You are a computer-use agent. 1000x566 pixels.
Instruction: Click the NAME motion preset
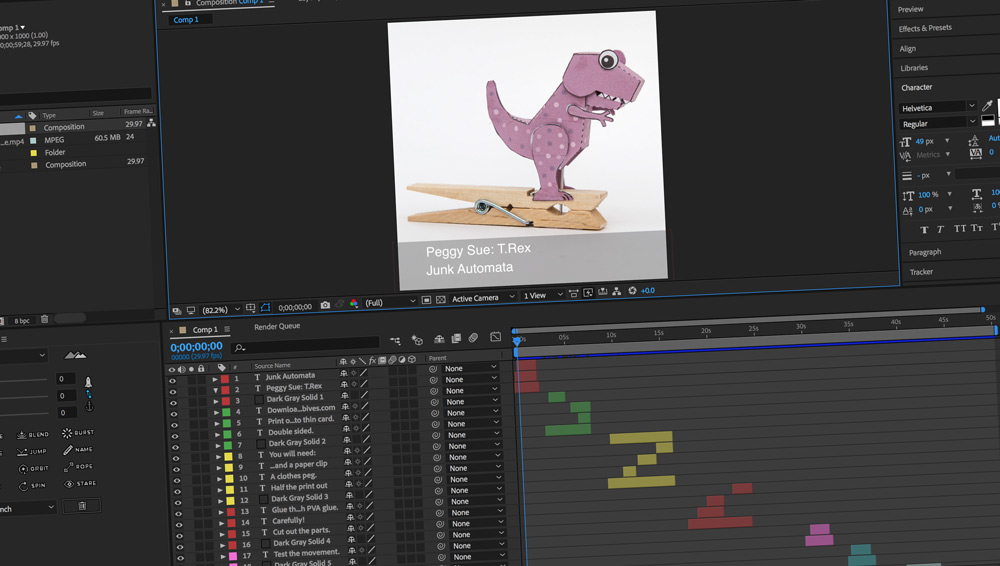click(x=77, y=450)
